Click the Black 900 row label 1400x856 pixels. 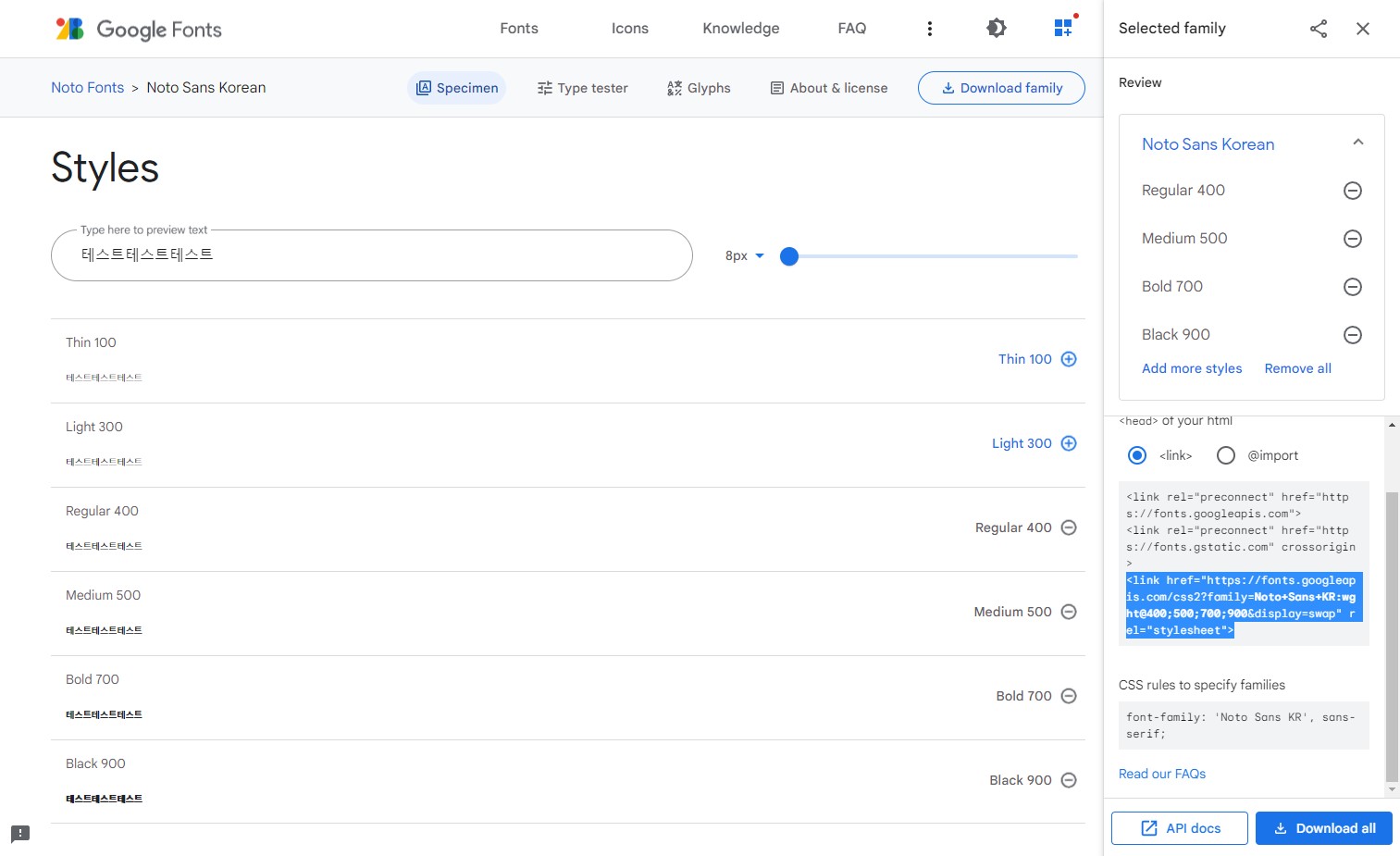pos(95,763)
